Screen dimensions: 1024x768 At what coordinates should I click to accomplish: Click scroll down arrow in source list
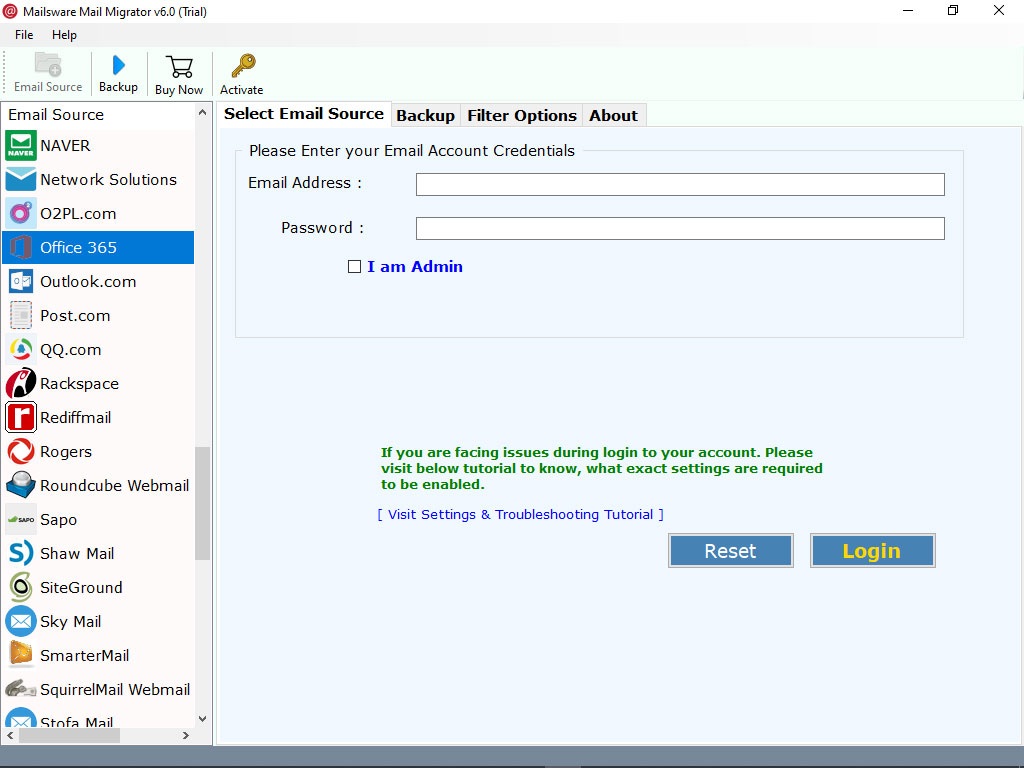[x=202, y=719]
